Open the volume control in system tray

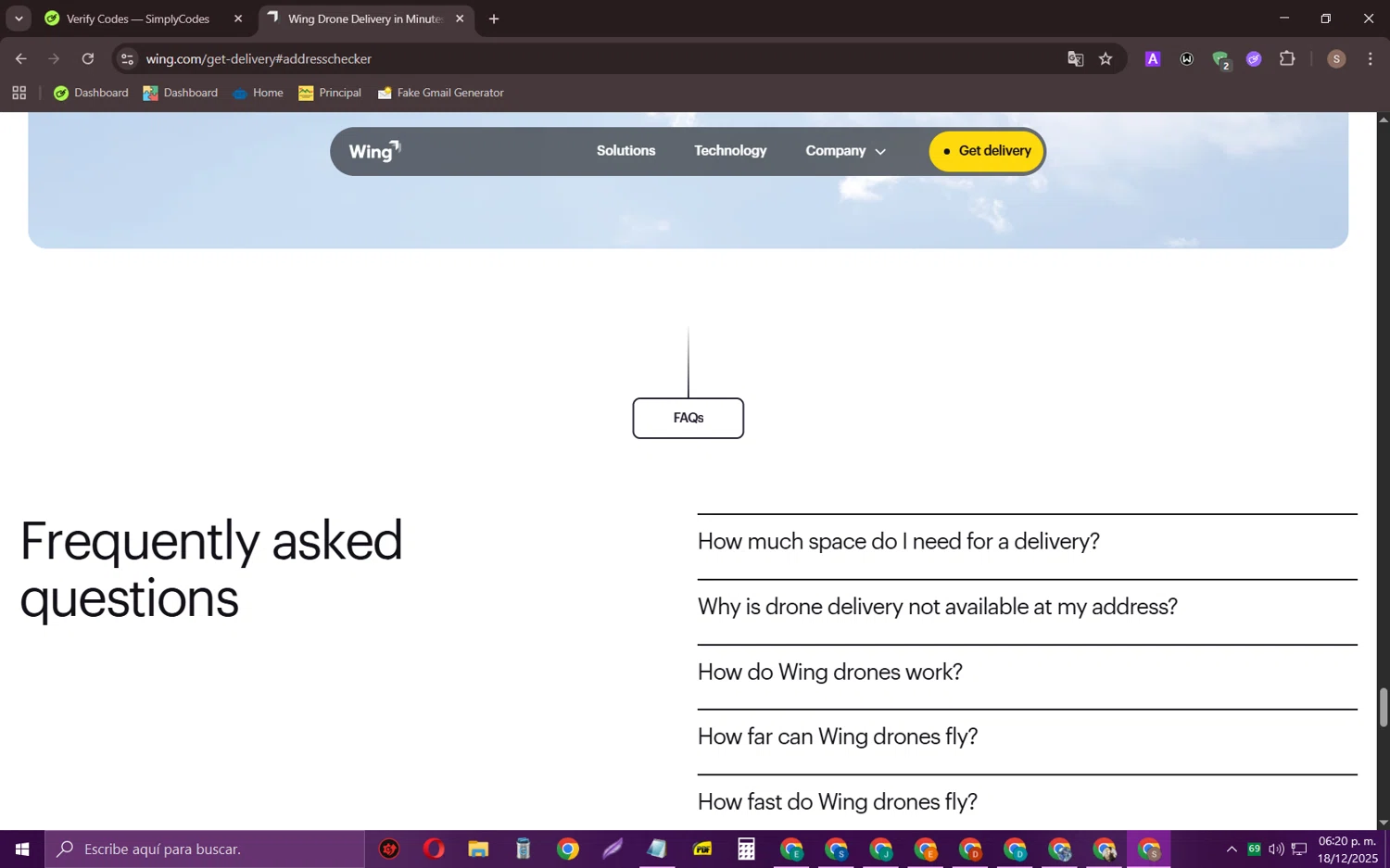pyautogui.click(x=1276, y=849)
